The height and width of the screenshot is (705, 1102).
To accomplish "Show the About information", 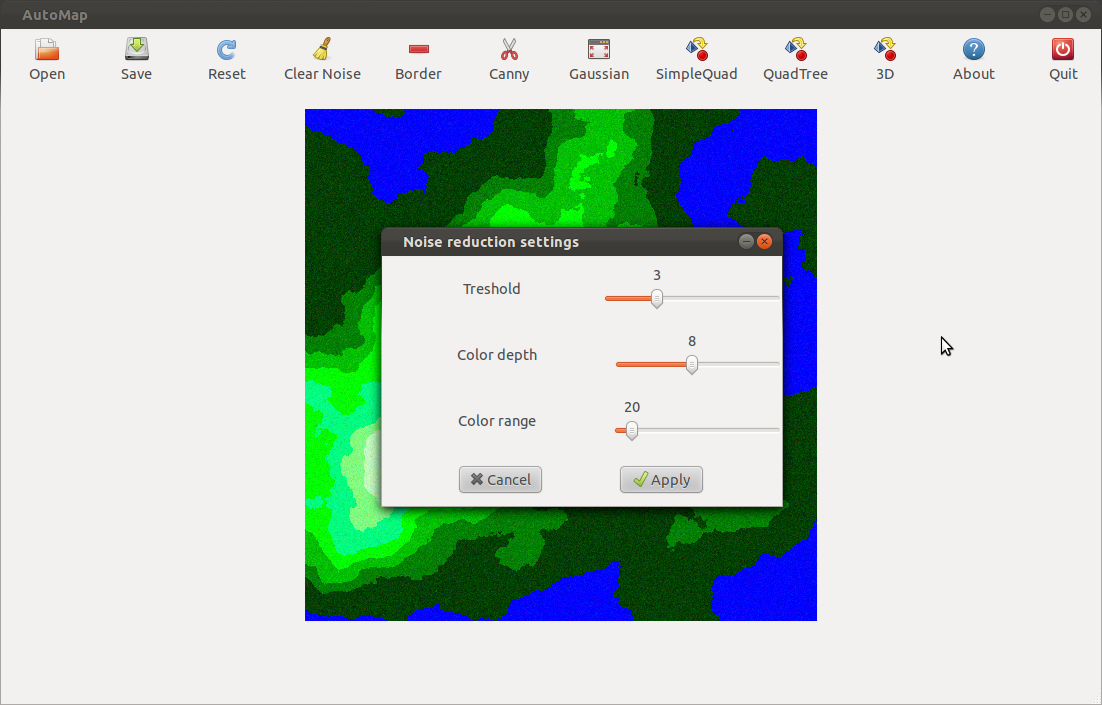I will (x=973, y=50).
